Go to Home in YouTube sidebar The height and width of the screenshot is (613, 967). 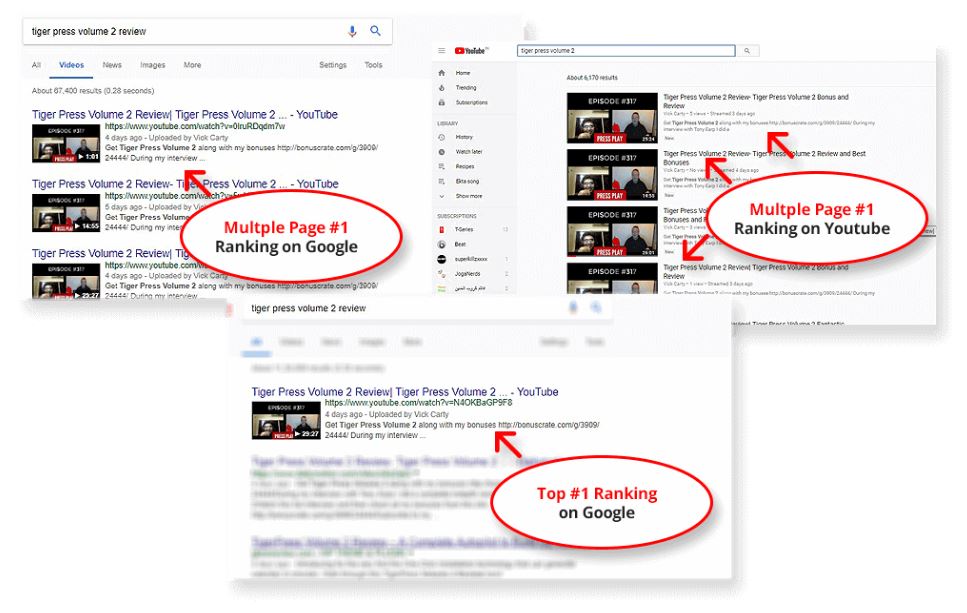pyautogui.click(x=463, y=73)
